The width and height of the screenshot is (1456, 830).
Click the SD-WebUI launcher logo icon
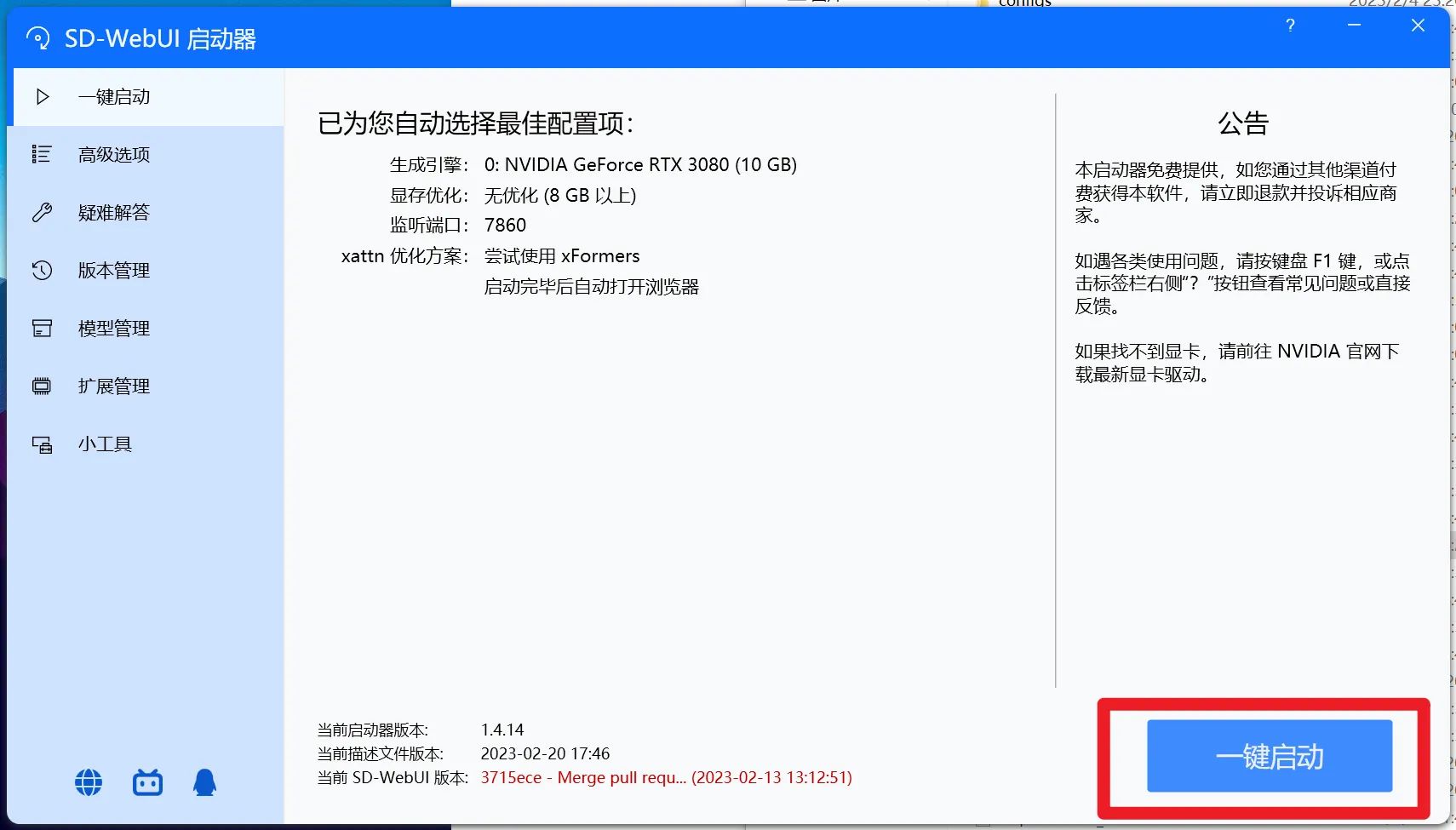click(x=38, y=38)
